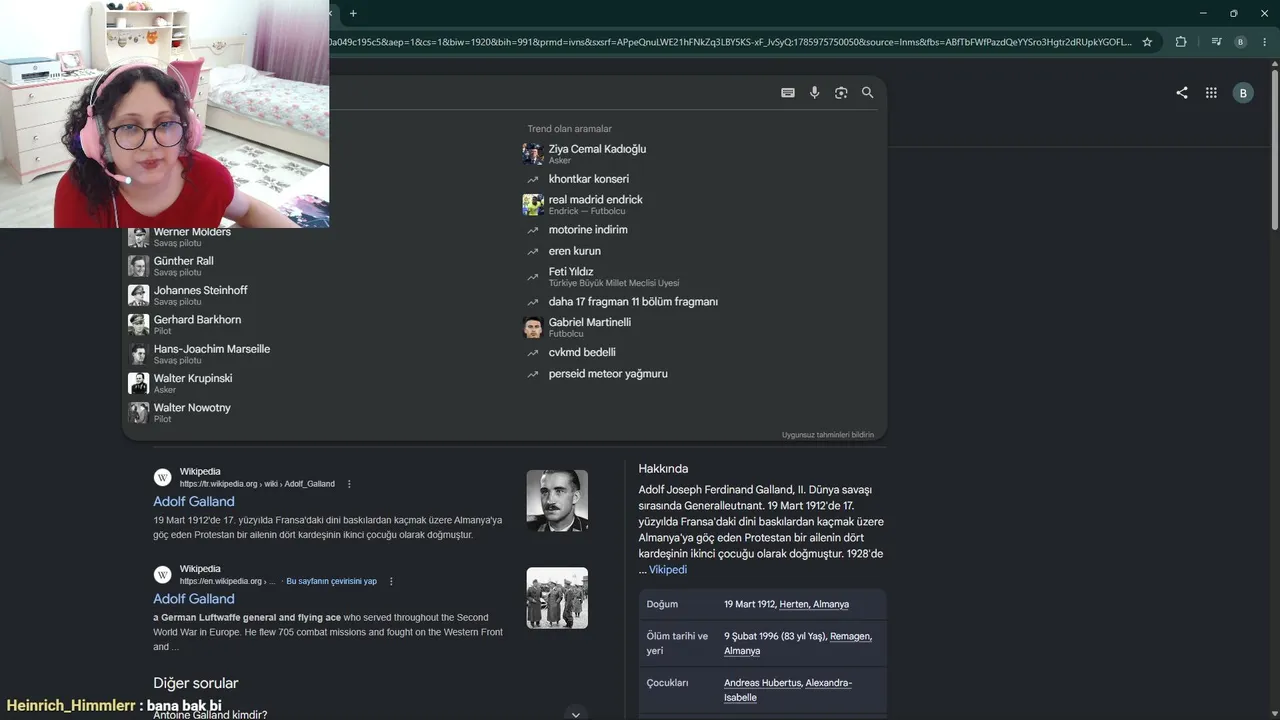Choose trending search 'real madrid endrick'

583,204
